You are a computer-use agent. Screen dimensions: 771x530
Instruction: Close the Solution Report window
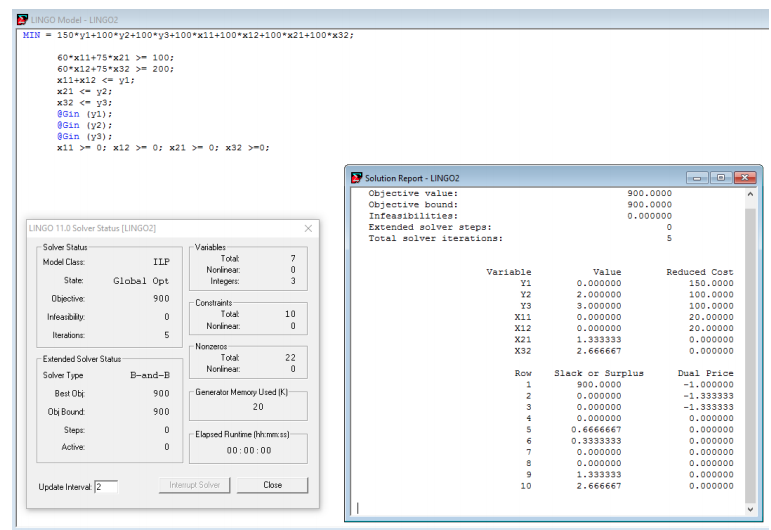tap(743, 178)
